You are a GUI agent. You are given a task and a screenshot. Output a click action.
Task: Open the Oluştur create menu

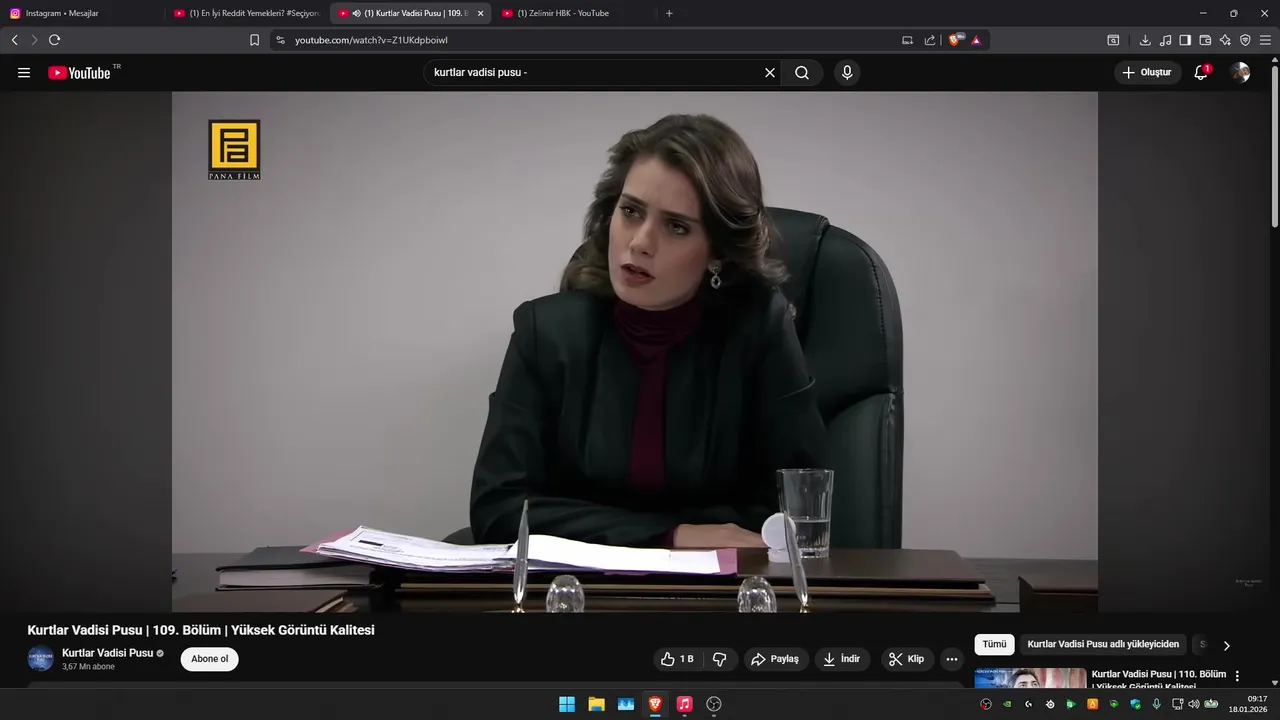1147,73
